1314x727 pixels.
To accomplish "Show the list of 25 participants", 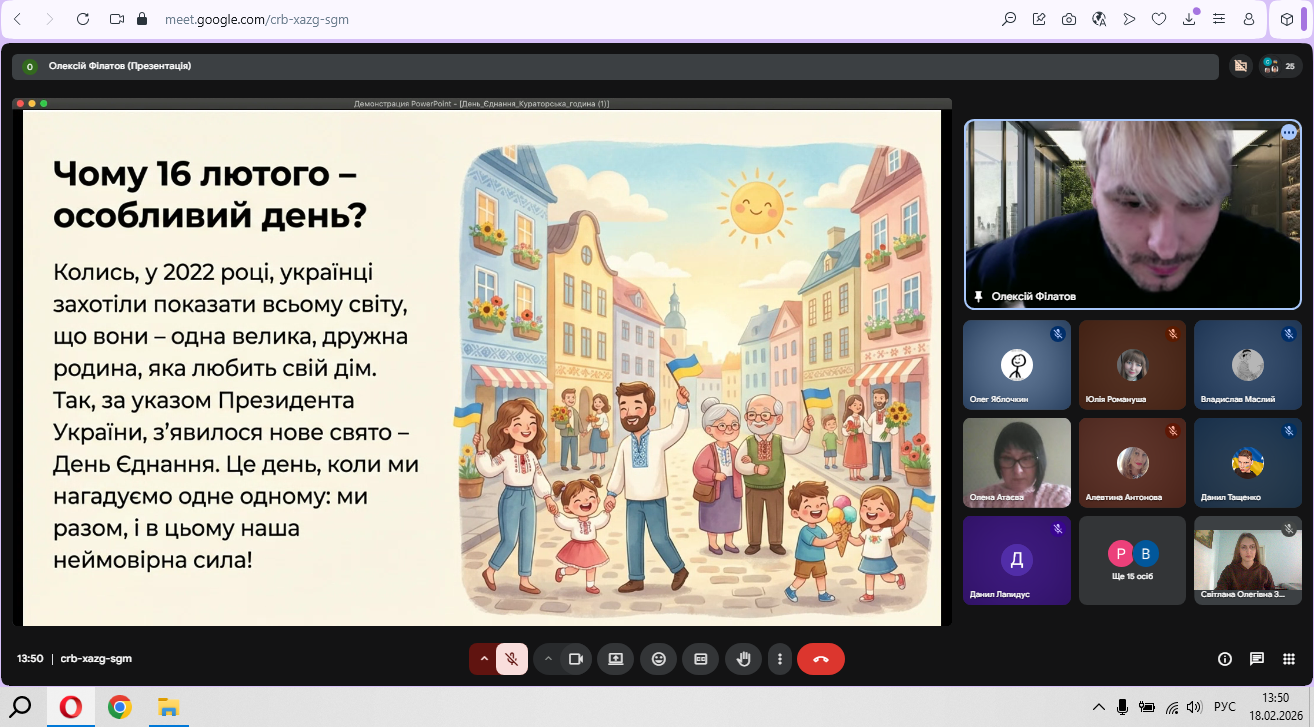I will coord(1281,66).
